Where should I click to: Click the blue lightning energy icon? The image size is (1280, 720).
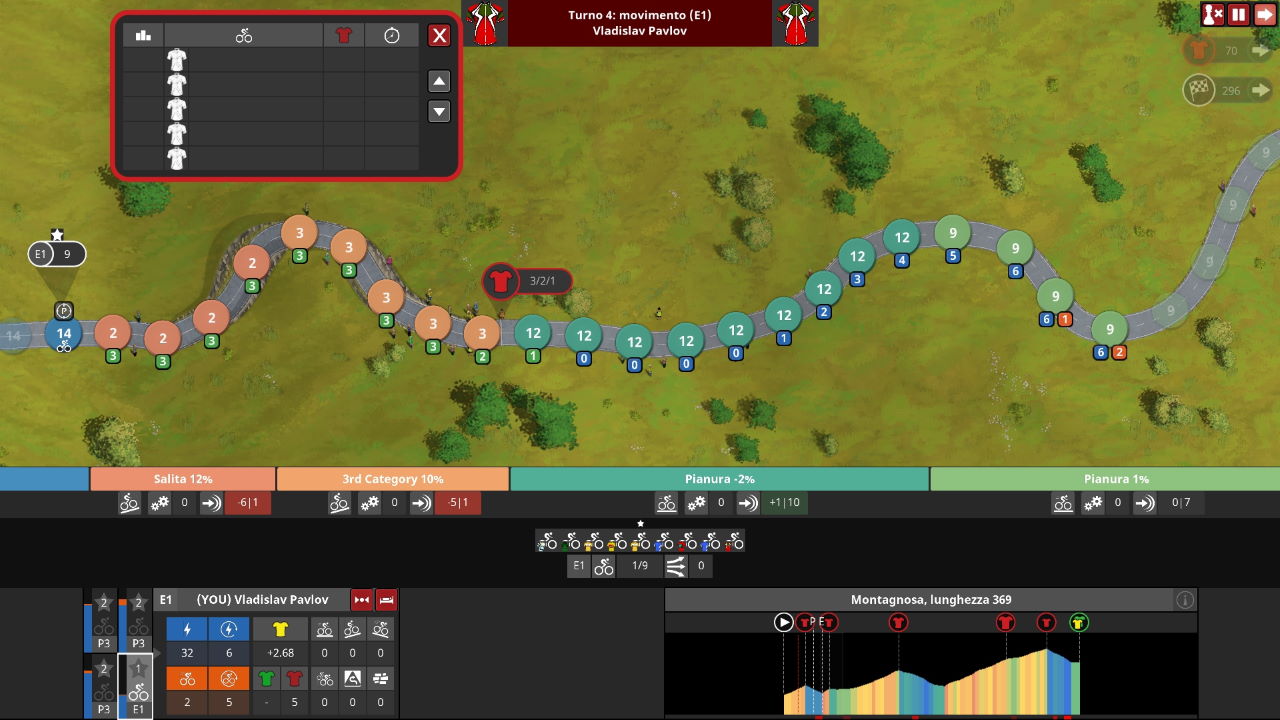[187, 629]
